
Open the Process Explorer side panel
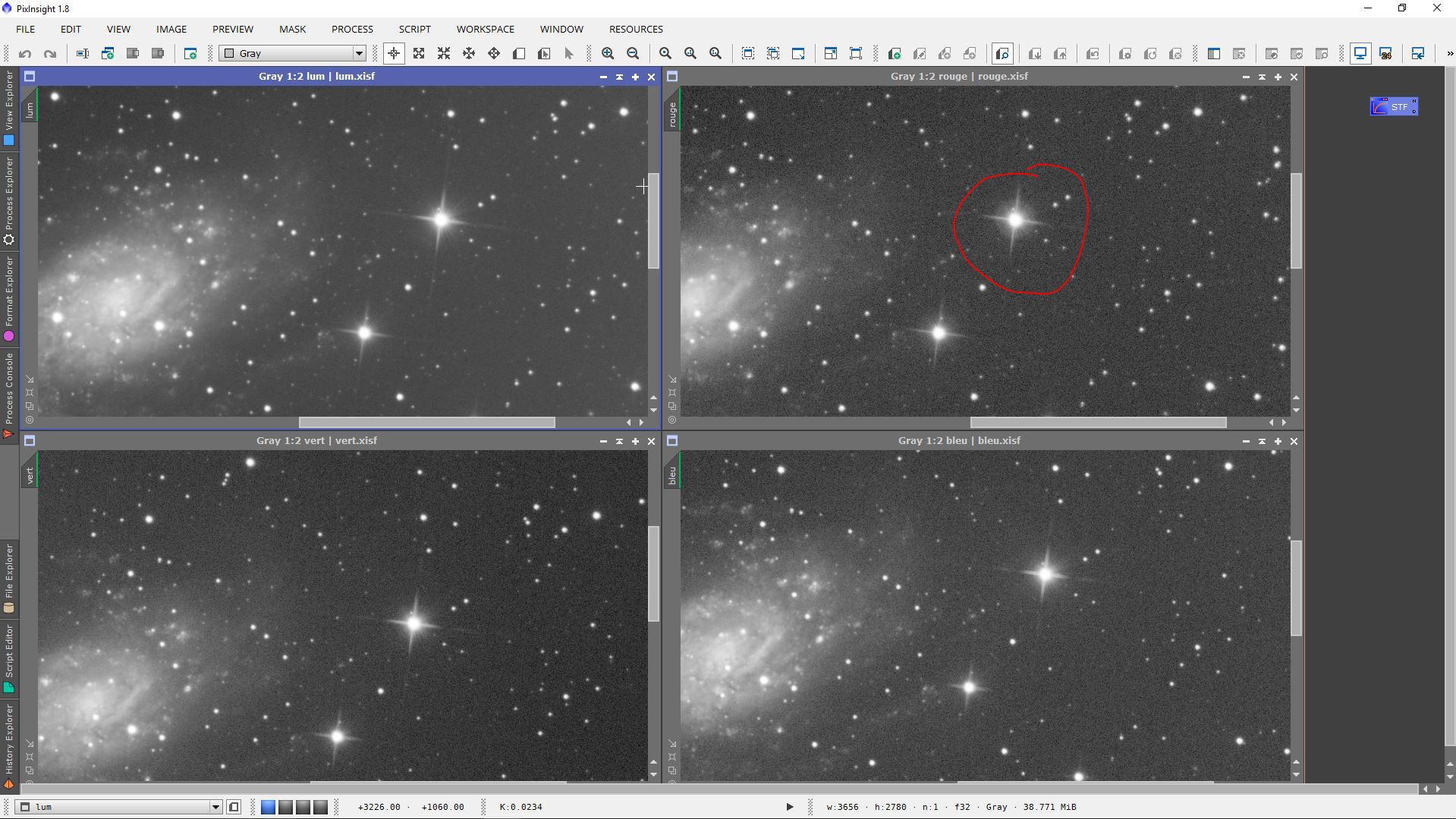click(9, 201)
